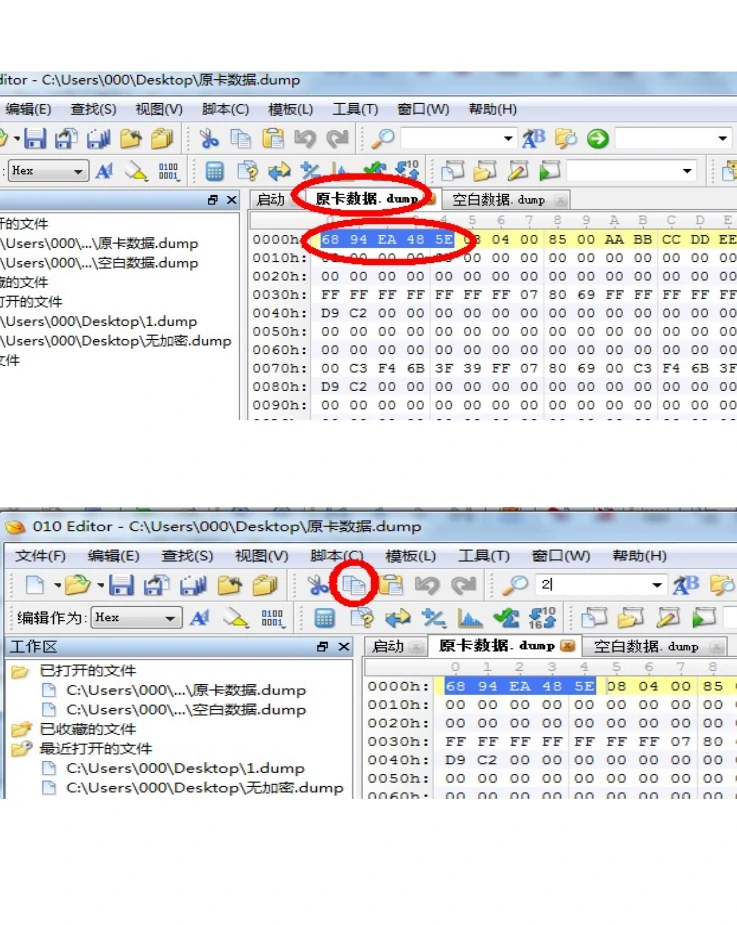The width and height of the screenshot is (737, 925).
Task: Click the magnifier Find icon in the lower window
Action: pos(515,585)
